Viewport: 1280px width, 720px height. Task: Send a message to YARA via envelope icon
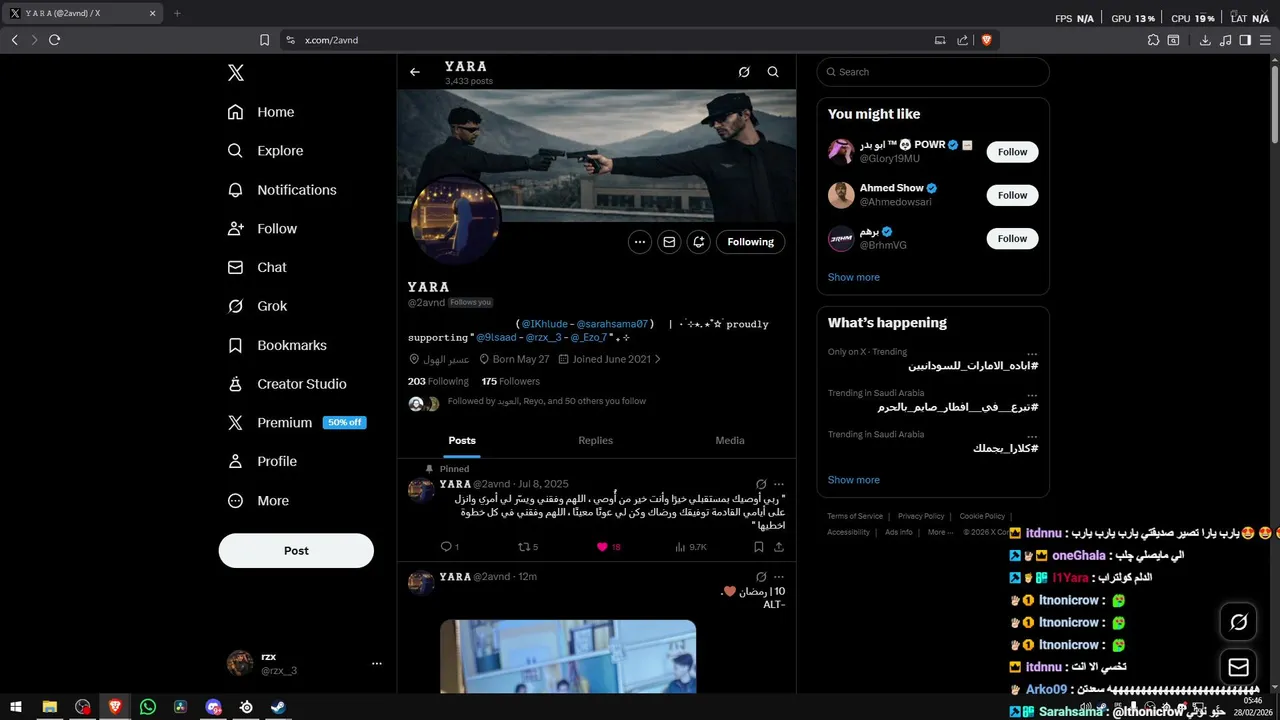coord(669,242)
